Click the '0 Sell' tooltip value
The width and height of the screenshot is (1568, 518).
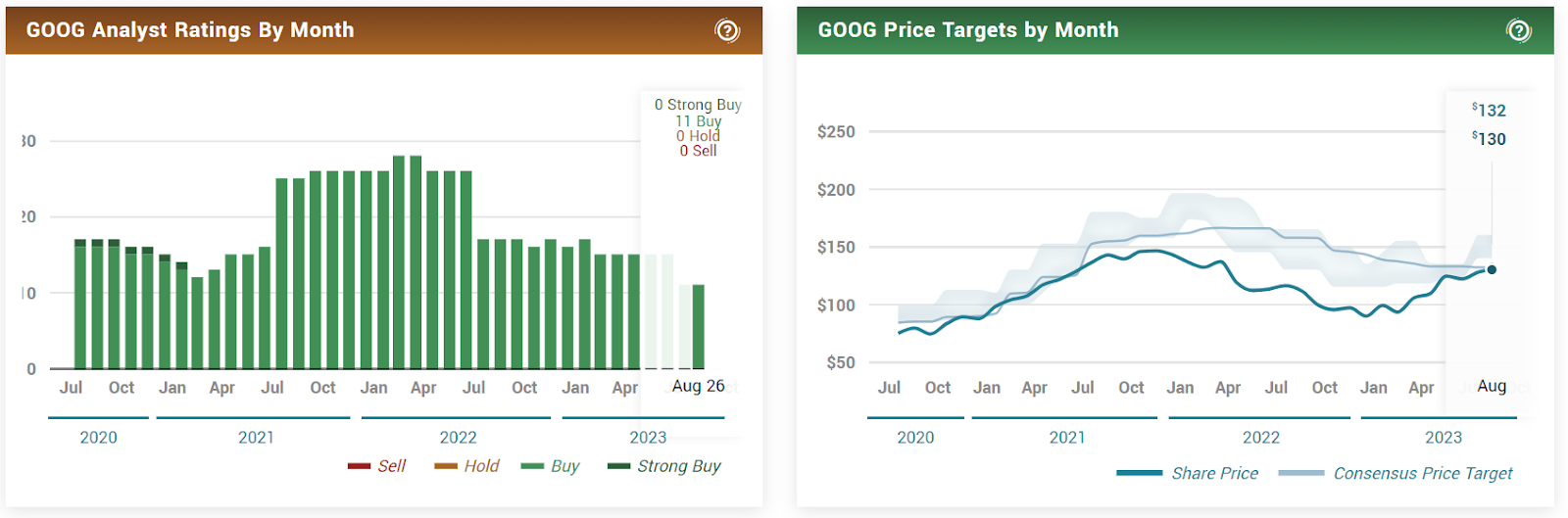click(698, 151)
